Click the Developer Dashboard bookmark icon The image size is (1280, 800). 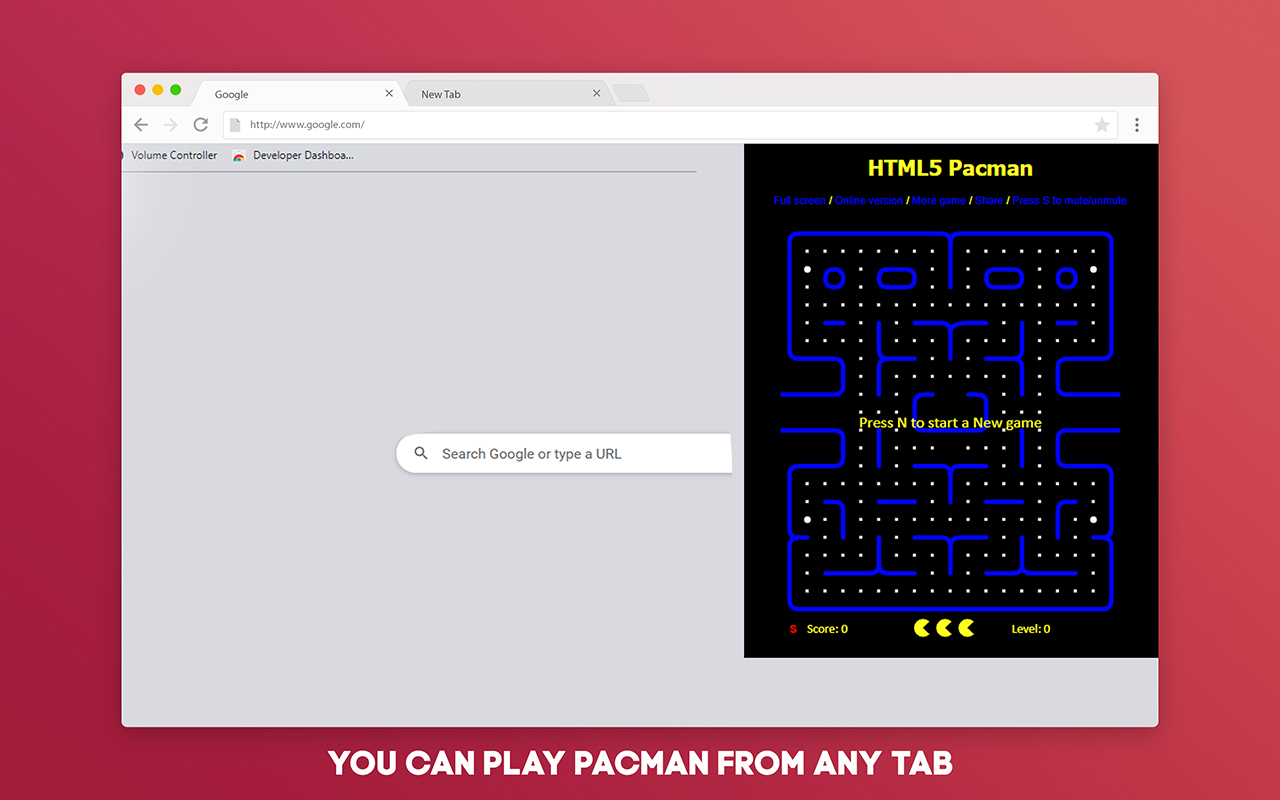[239, 156]
